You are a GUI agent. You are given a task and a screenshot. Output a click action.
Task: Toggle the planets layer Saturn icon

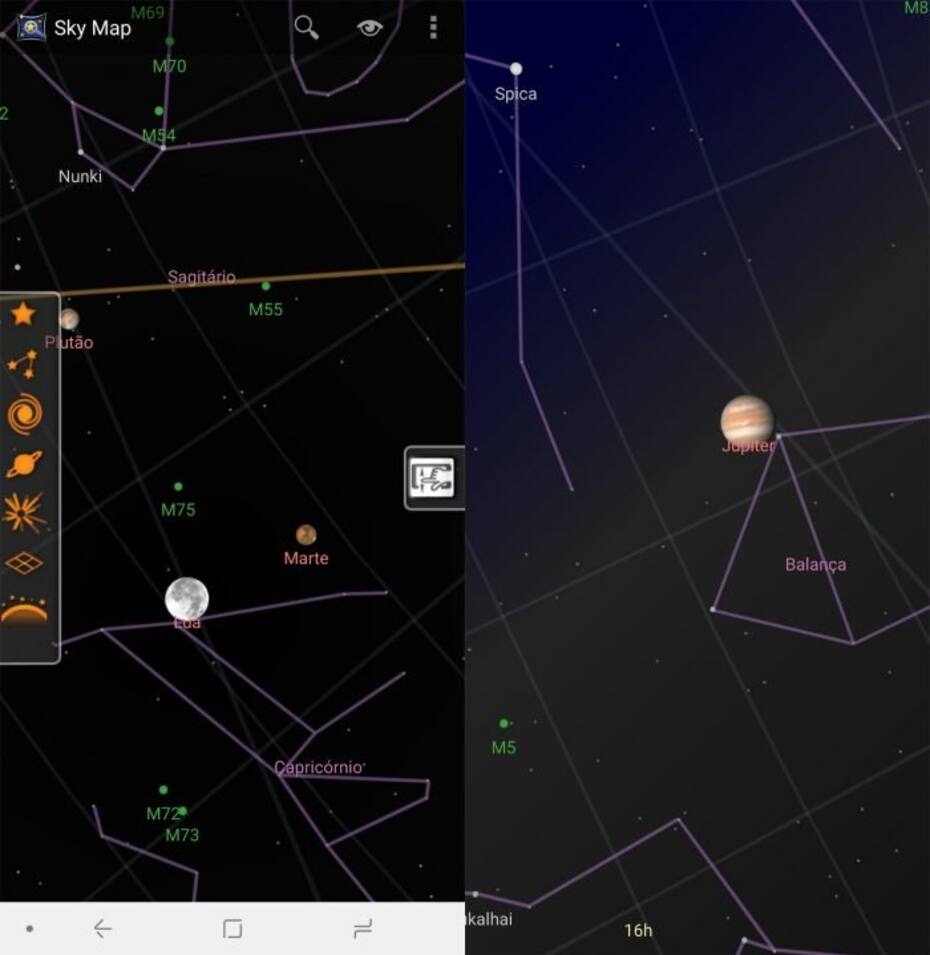[x=24, y=464]
